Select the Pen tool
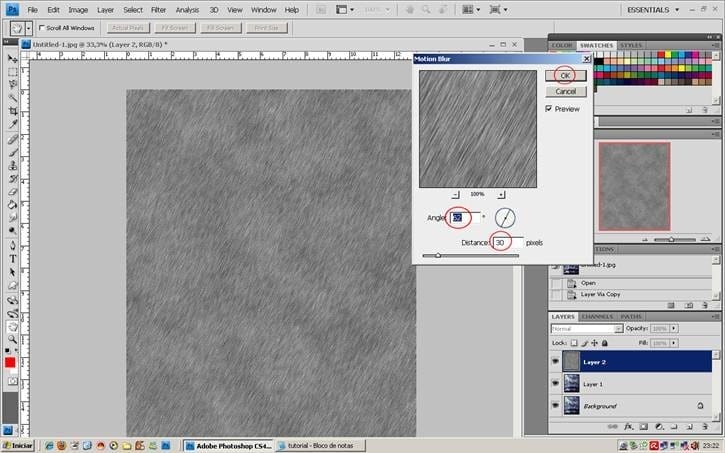Screen dimensions: 725x453 (12, 245)
